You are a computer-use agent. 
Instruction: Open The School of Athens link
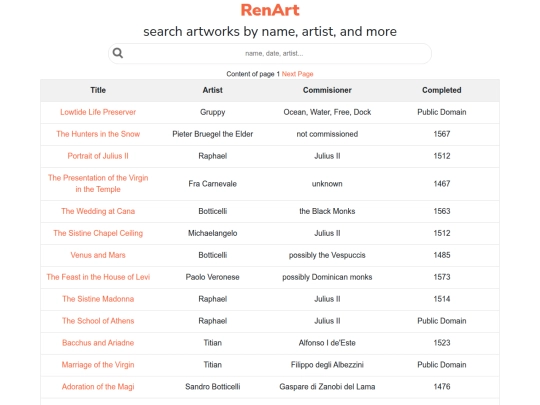pyautogui.click(x=98, y=321)
